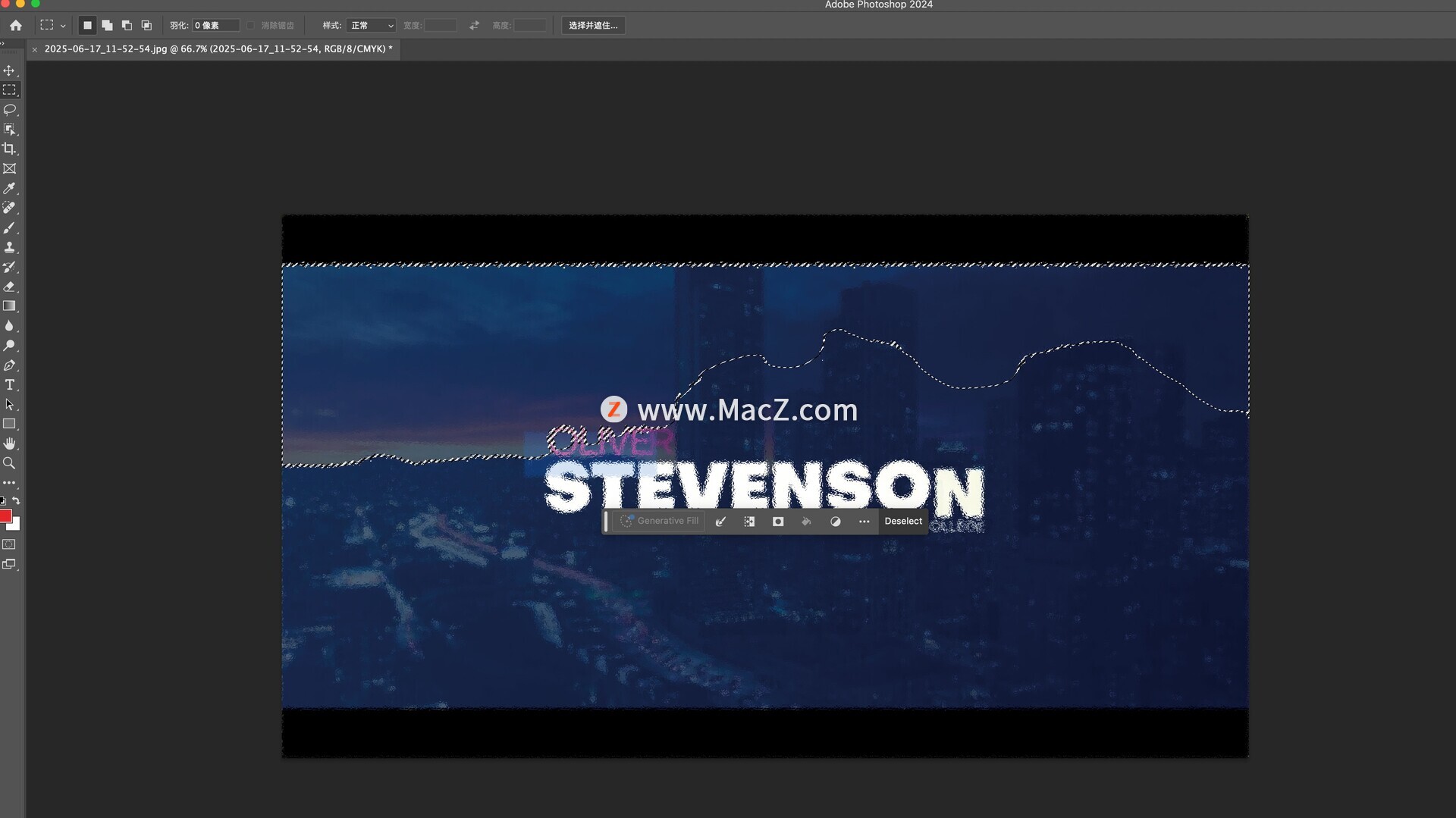Select the Crop tool

click(x=9, y=149)
